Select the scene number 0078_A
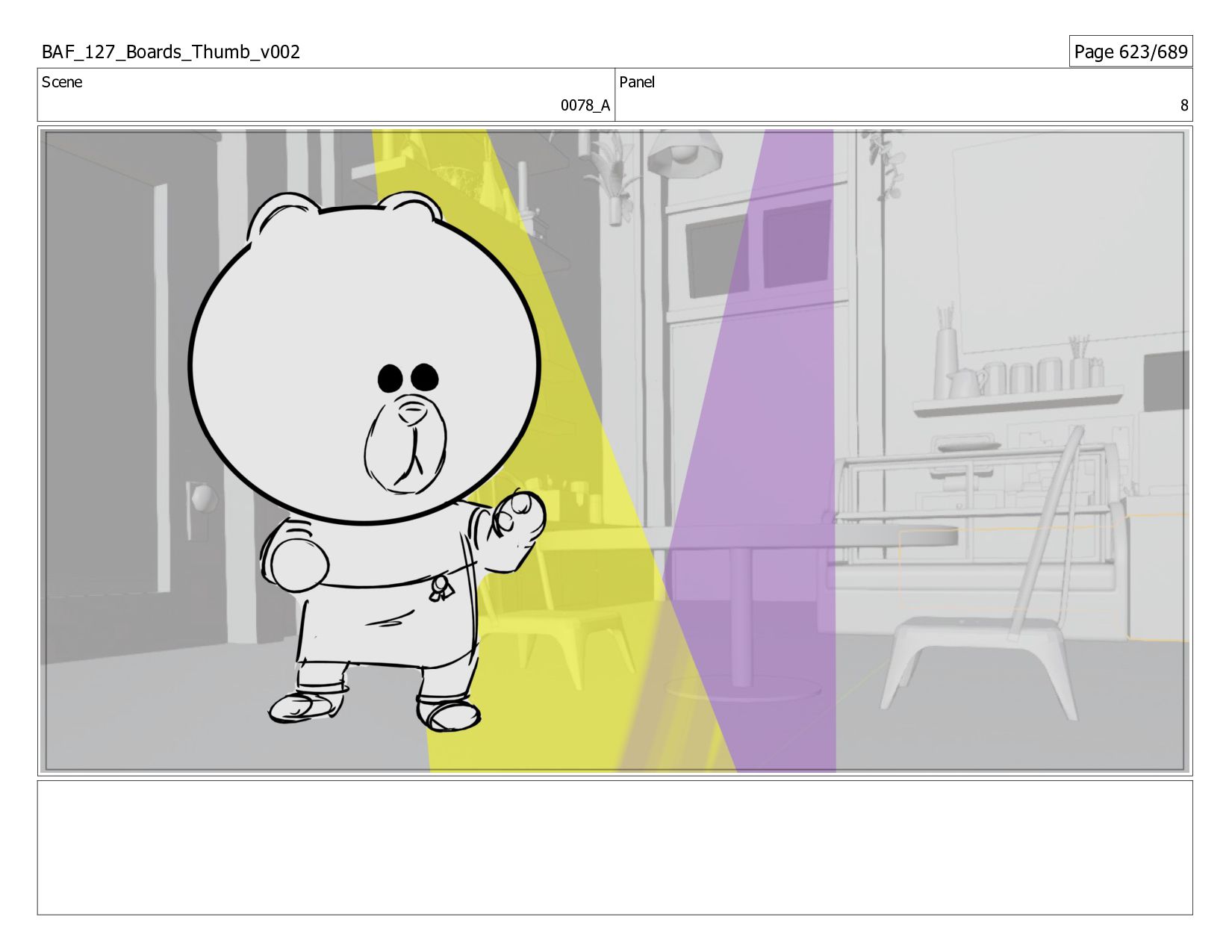The width and height of the screenshot is (1232, 952). (x=585, y=105)
